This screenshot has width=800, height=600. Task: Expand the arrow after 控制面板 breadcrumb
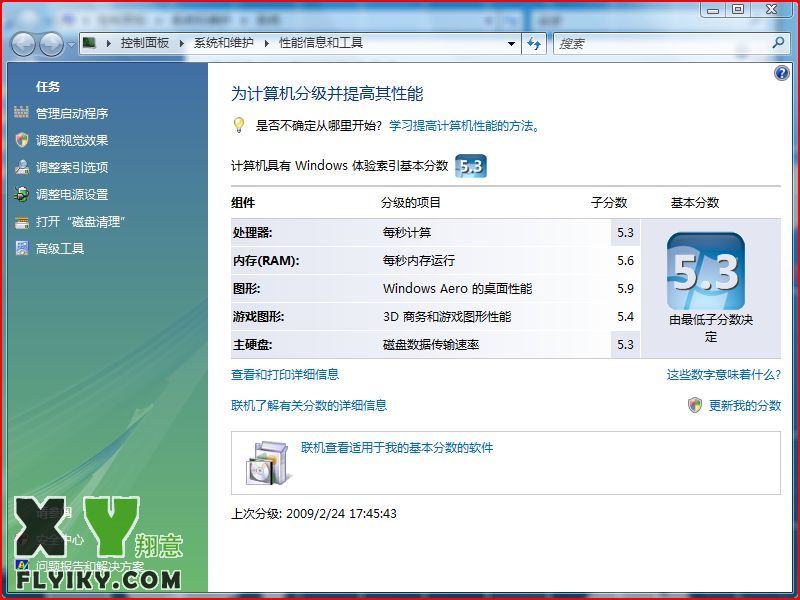181,43
